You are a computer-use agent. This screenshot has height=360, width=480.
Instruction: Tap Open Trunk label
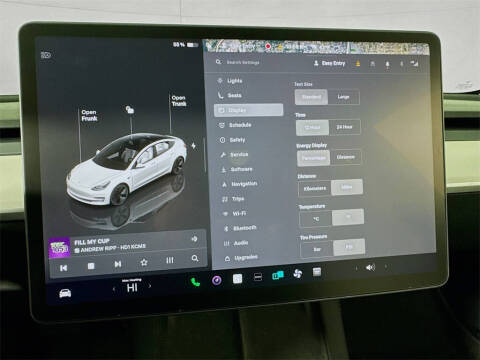179,101
